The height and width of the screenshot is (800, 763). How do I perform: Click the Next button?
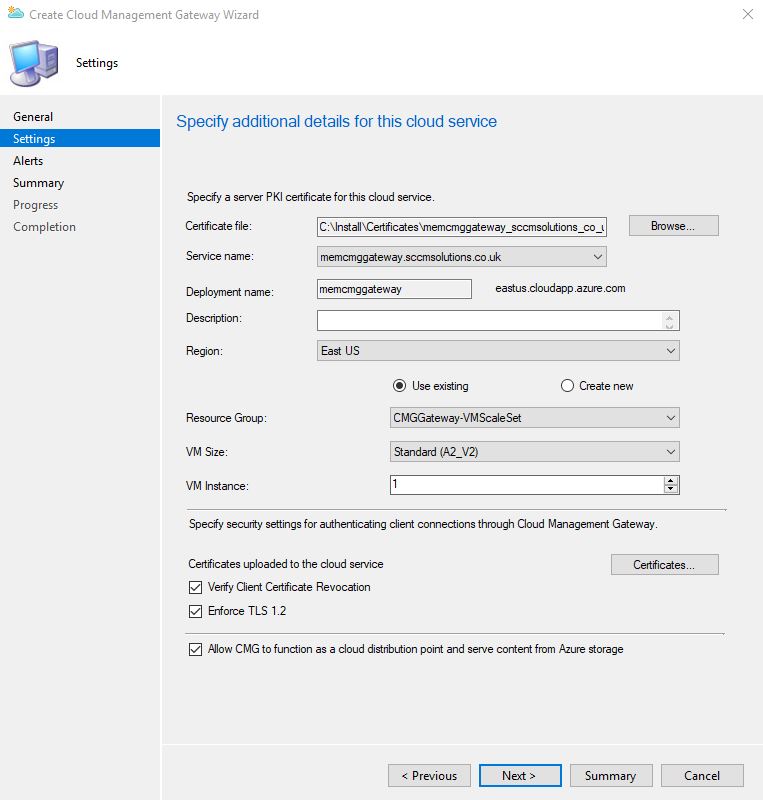(x=519, y=775)
